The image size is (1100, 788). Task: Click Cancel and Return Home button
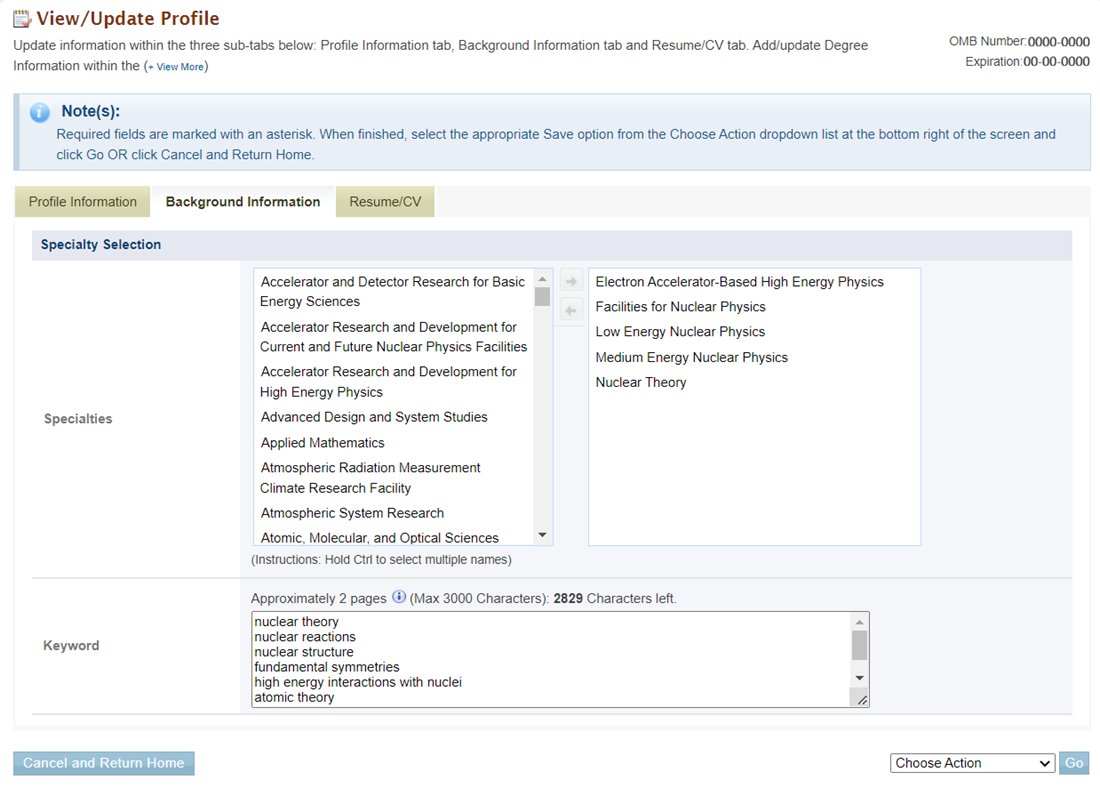tap(104, 763)
